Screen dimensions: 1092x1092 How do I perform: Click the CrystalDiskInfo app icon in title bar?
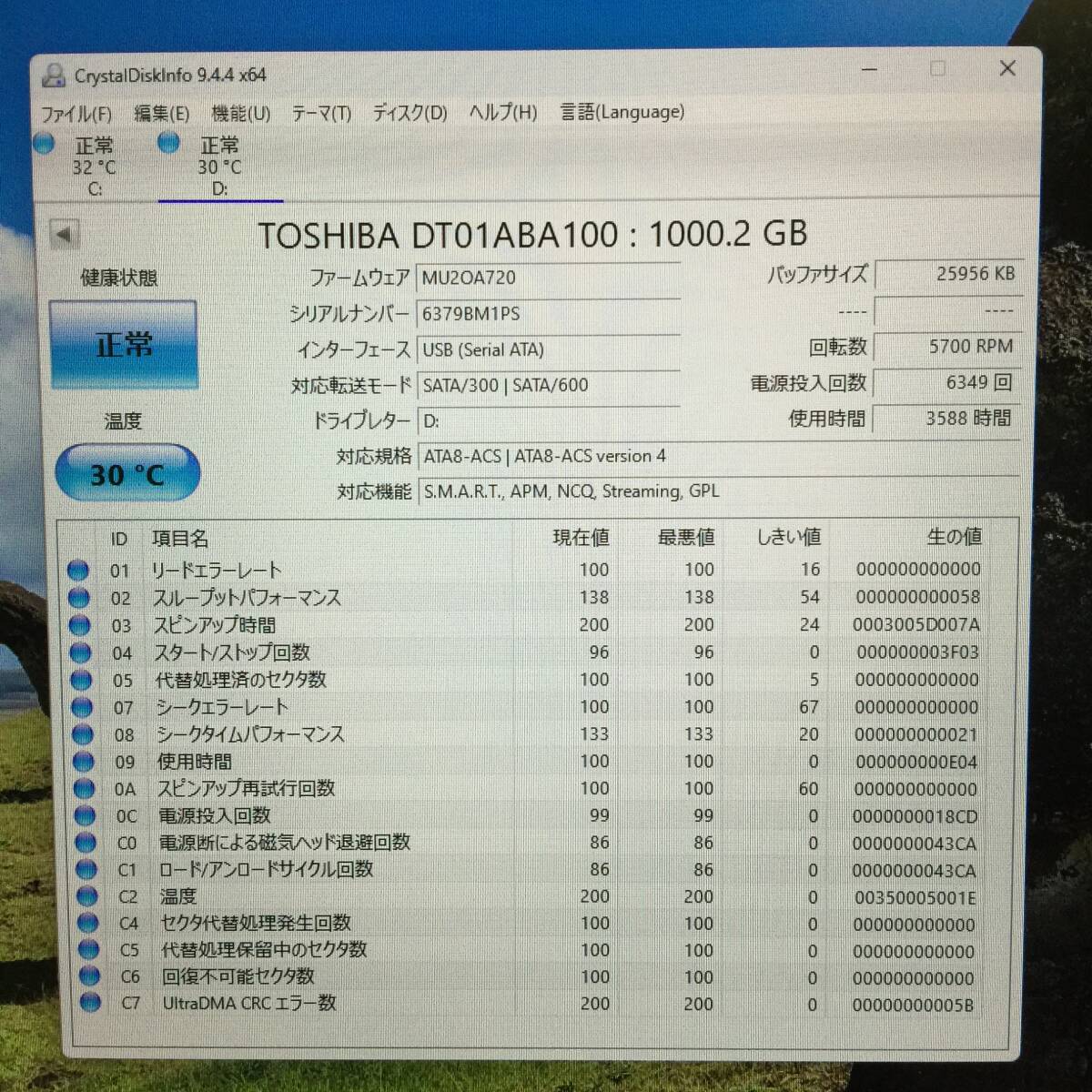tap(55, 76)
